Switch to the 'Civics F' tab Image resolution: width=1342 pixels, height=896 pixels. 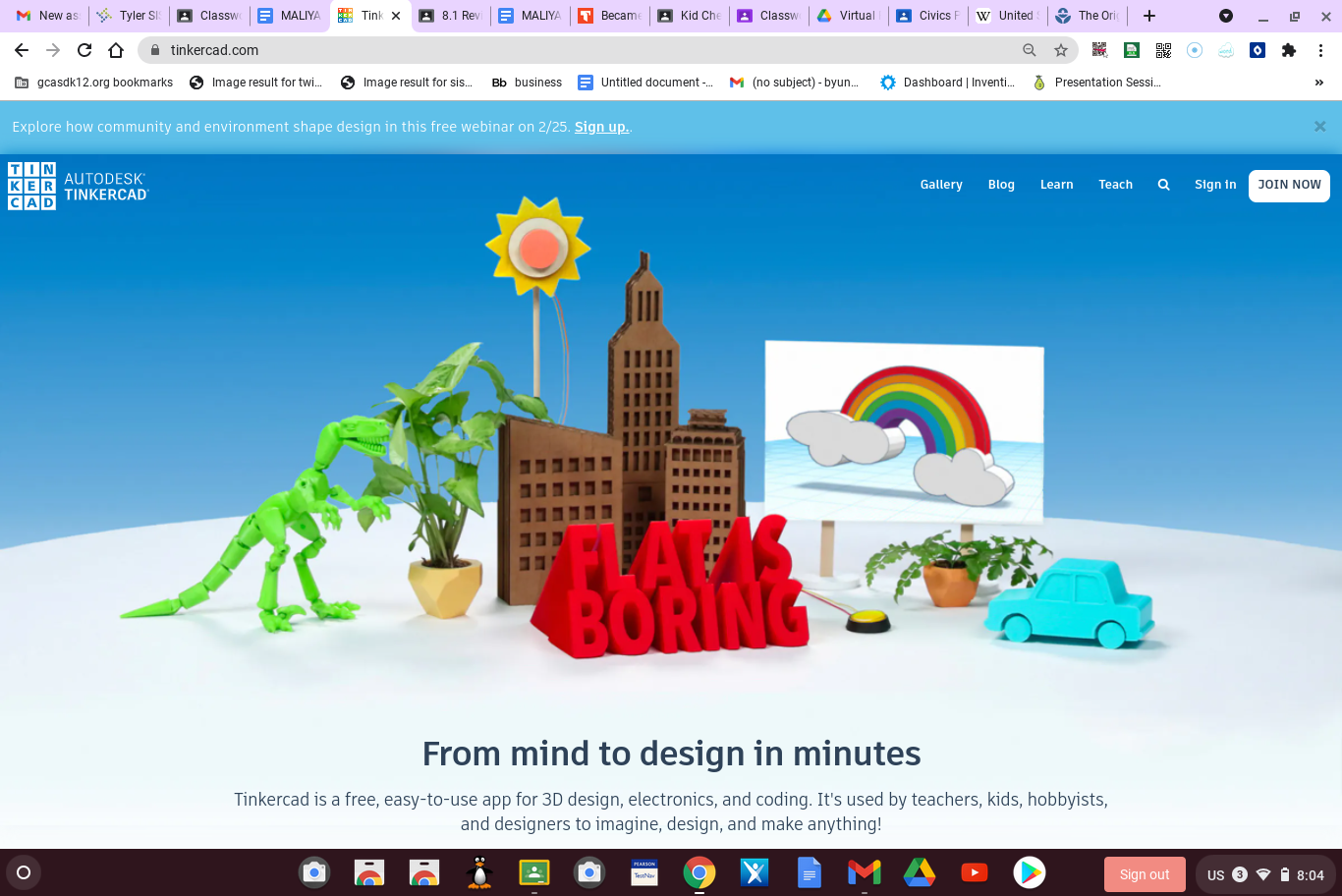tap(928, 16)
